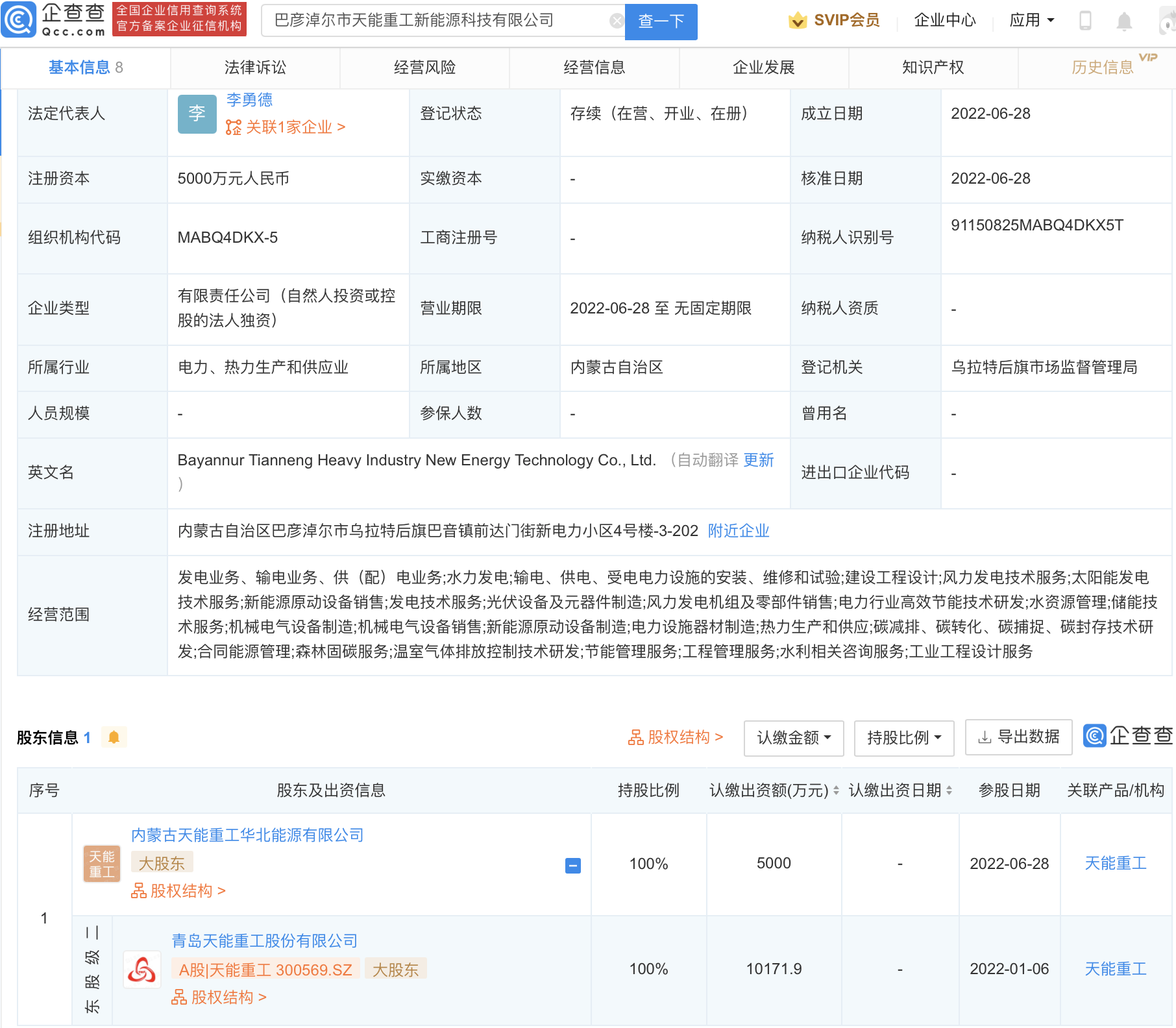
Task: Open the 应用 dropdown menu
Action: coord(1032,21)
